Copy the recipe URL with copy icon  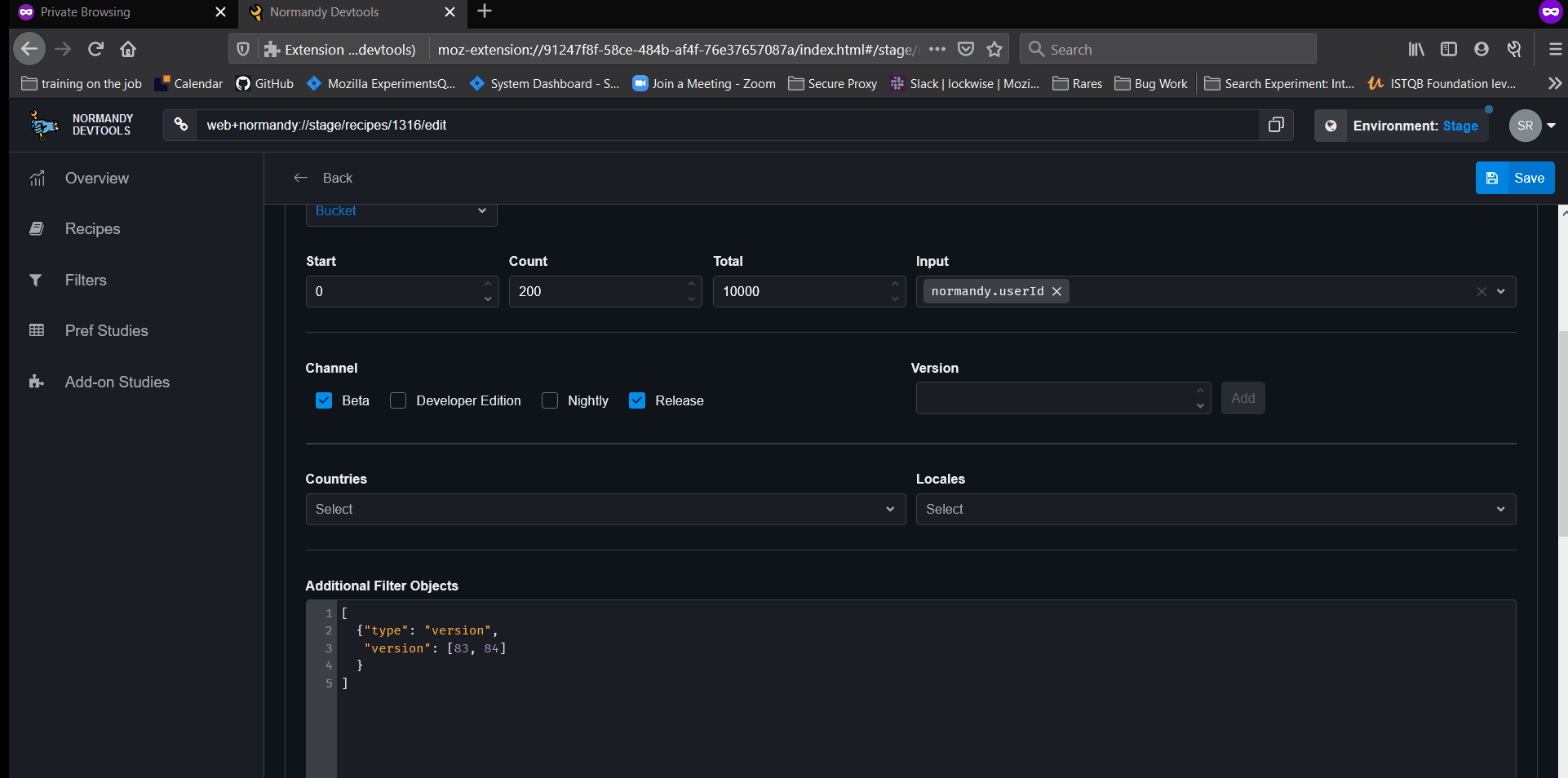coord(1276,125)
